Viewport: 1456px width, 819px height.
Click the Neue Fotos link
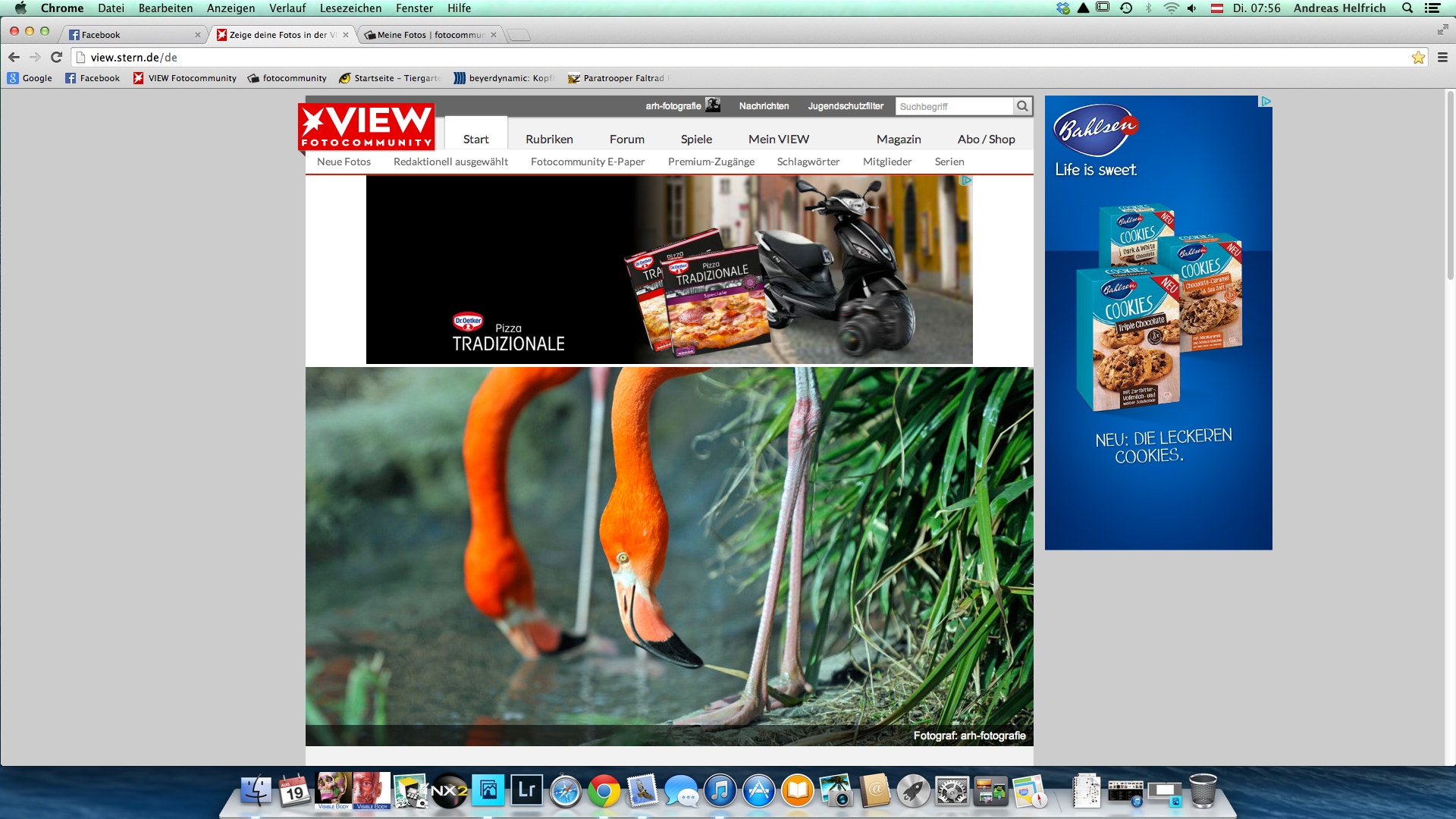click(344, 162)
